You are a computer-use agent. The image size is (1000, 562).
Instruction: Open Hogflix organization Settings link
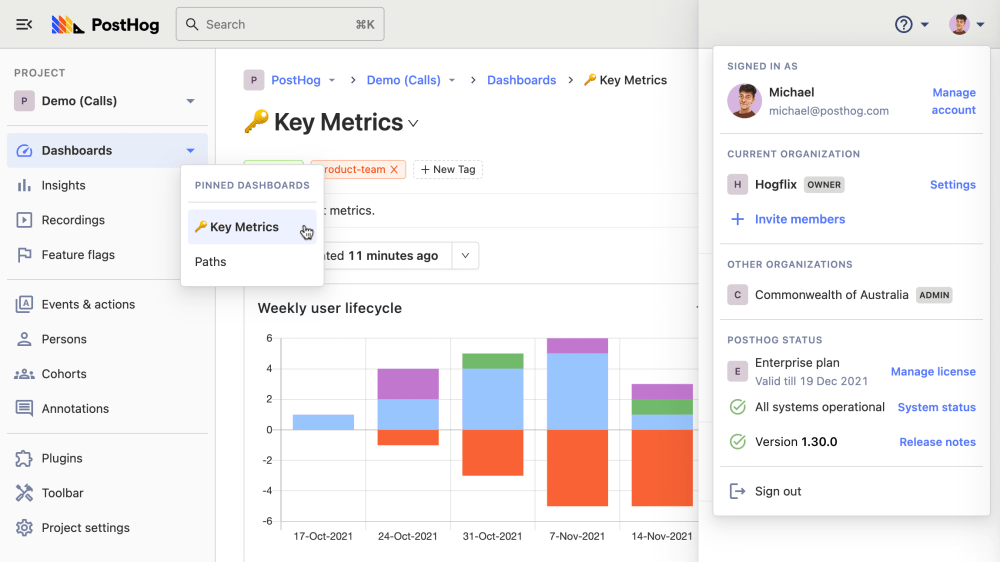click(952, 184)
